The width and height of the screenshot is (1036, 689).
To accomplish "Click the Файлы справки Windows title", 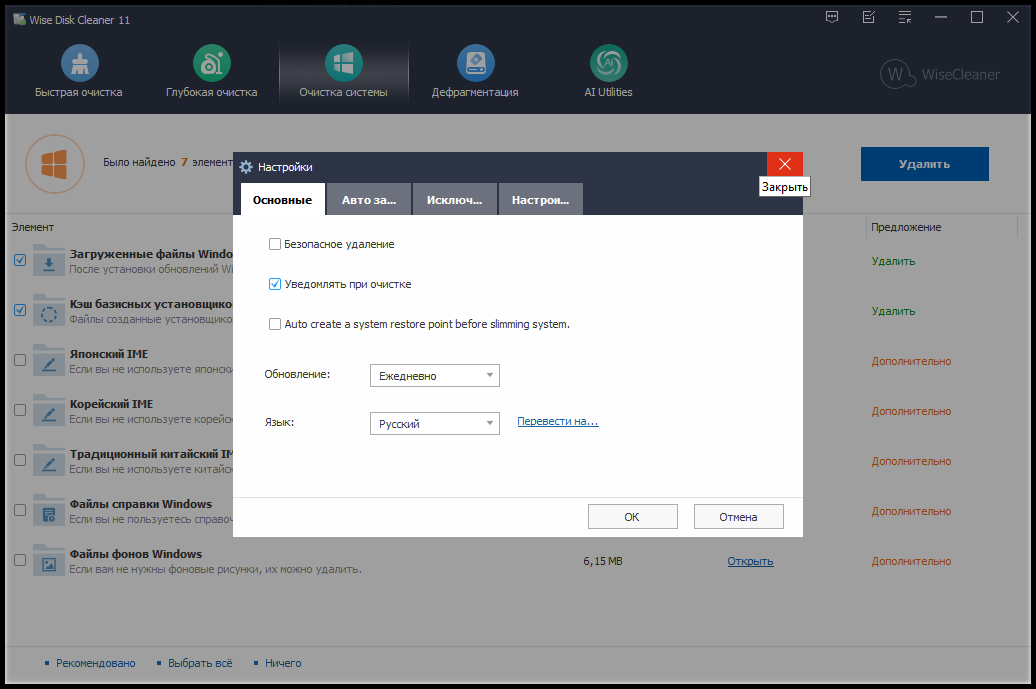I will point(141,504).
